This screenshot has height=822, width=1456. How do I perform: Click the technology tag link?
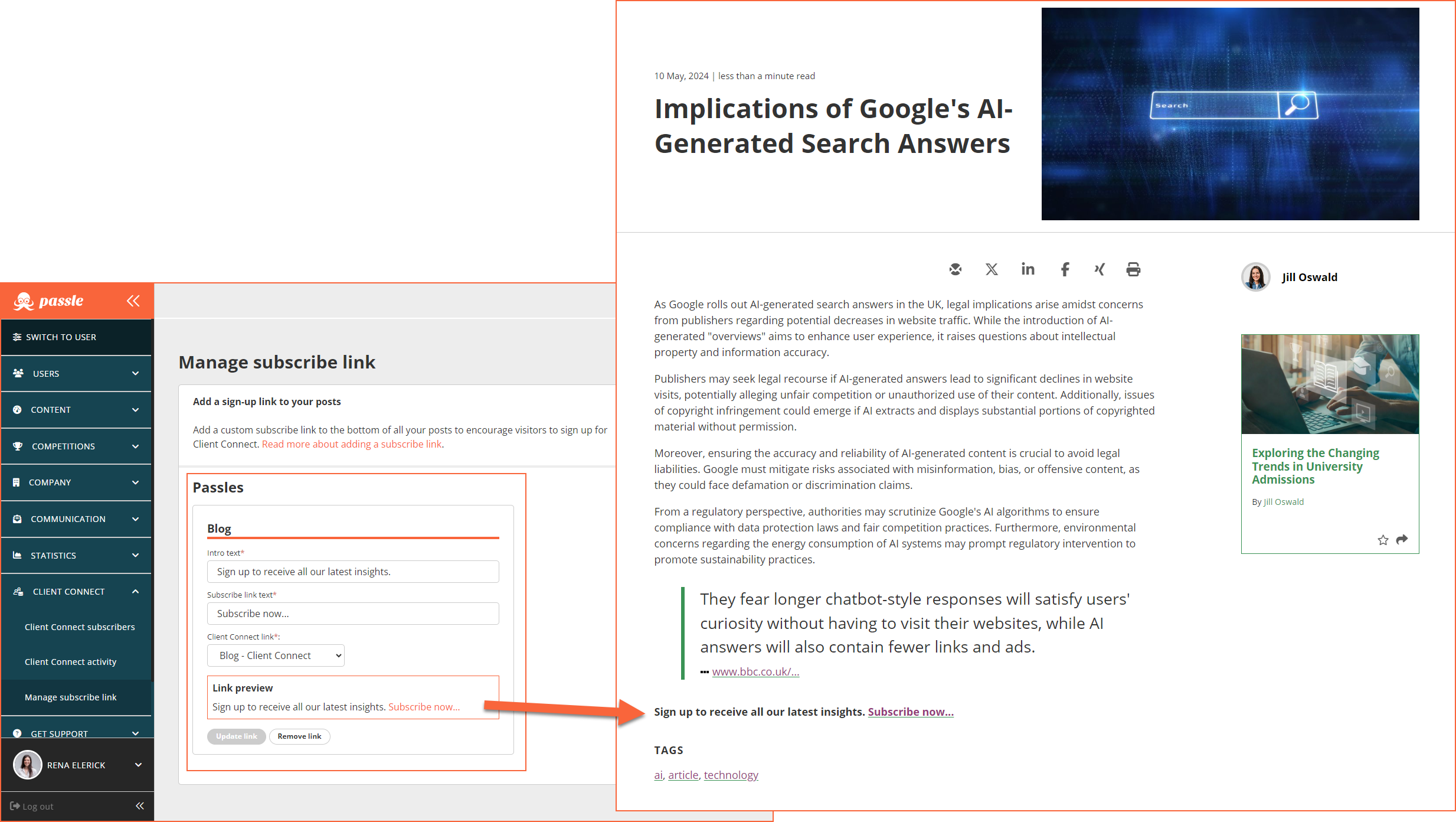pos(731,775)
